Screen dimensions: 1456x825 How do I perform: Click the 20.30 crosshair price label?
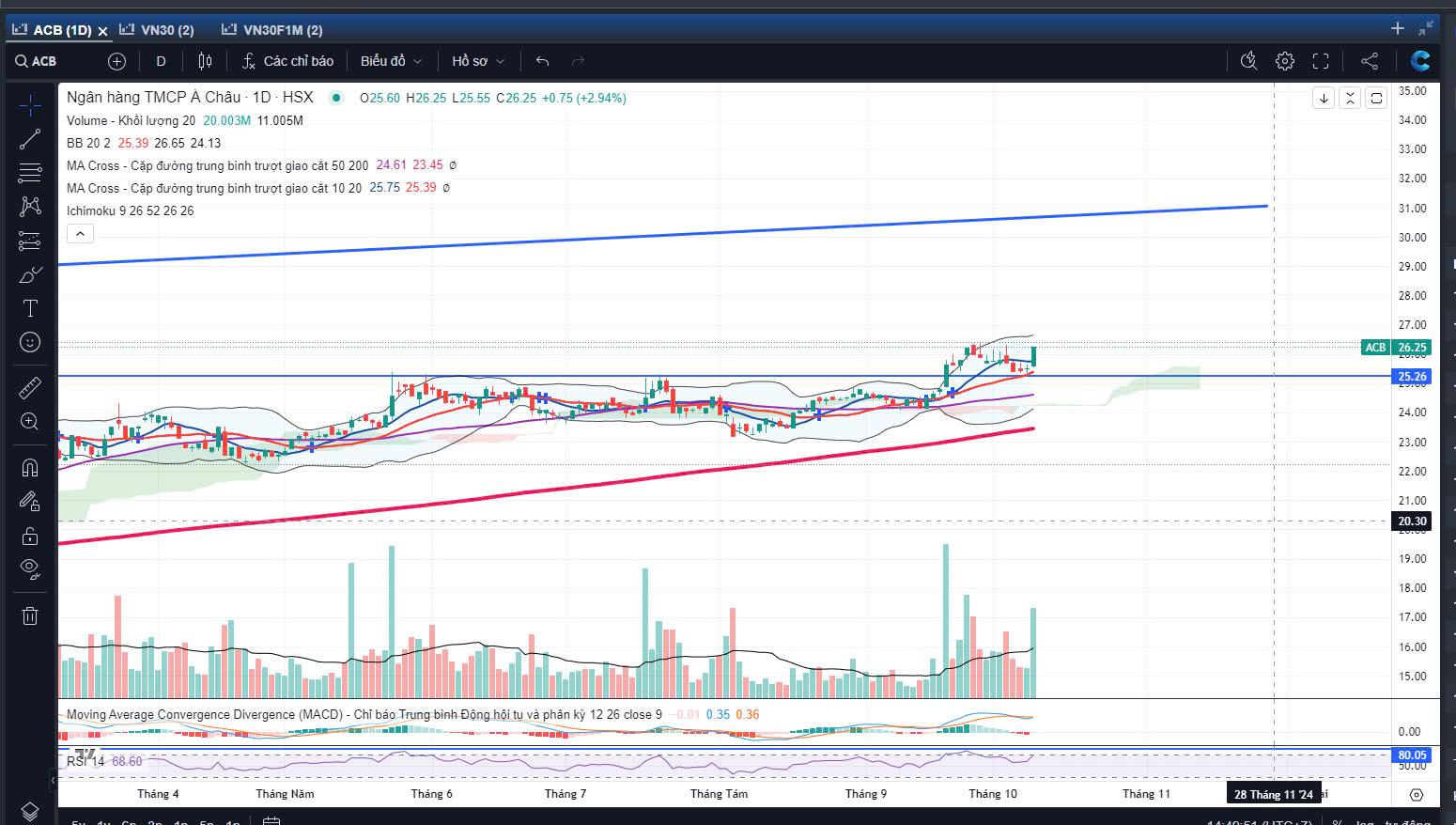click(1412, 521)
